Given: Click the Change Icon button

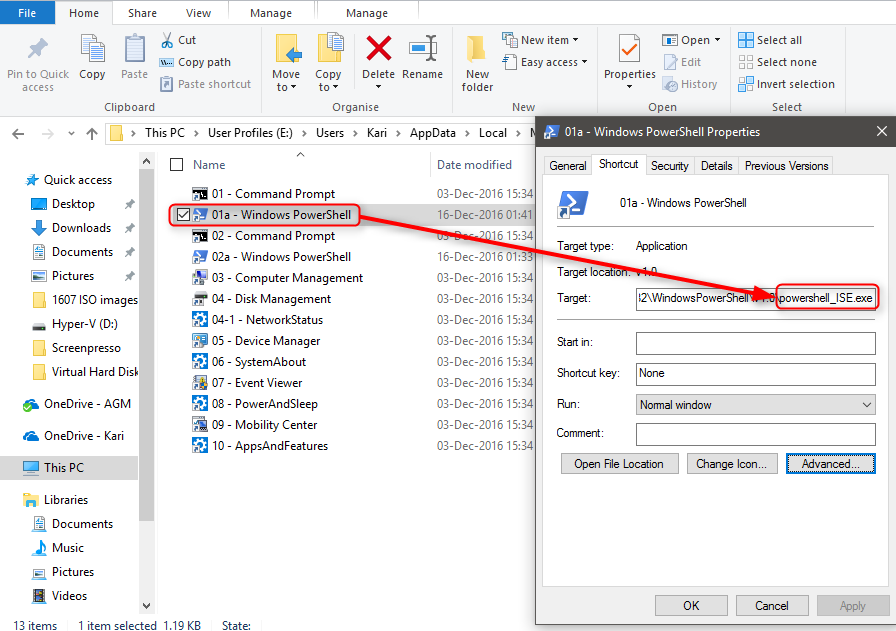Looking at the screenshot, I should coord(731,464).
